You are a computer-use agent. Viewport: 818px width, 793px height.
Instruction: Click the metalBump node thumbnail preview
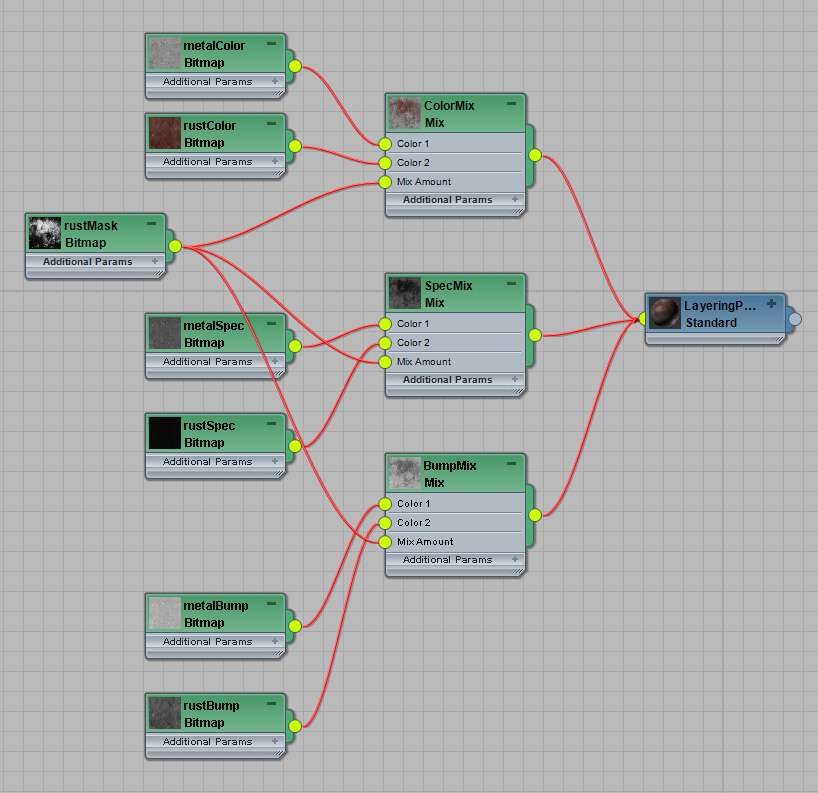165,614
